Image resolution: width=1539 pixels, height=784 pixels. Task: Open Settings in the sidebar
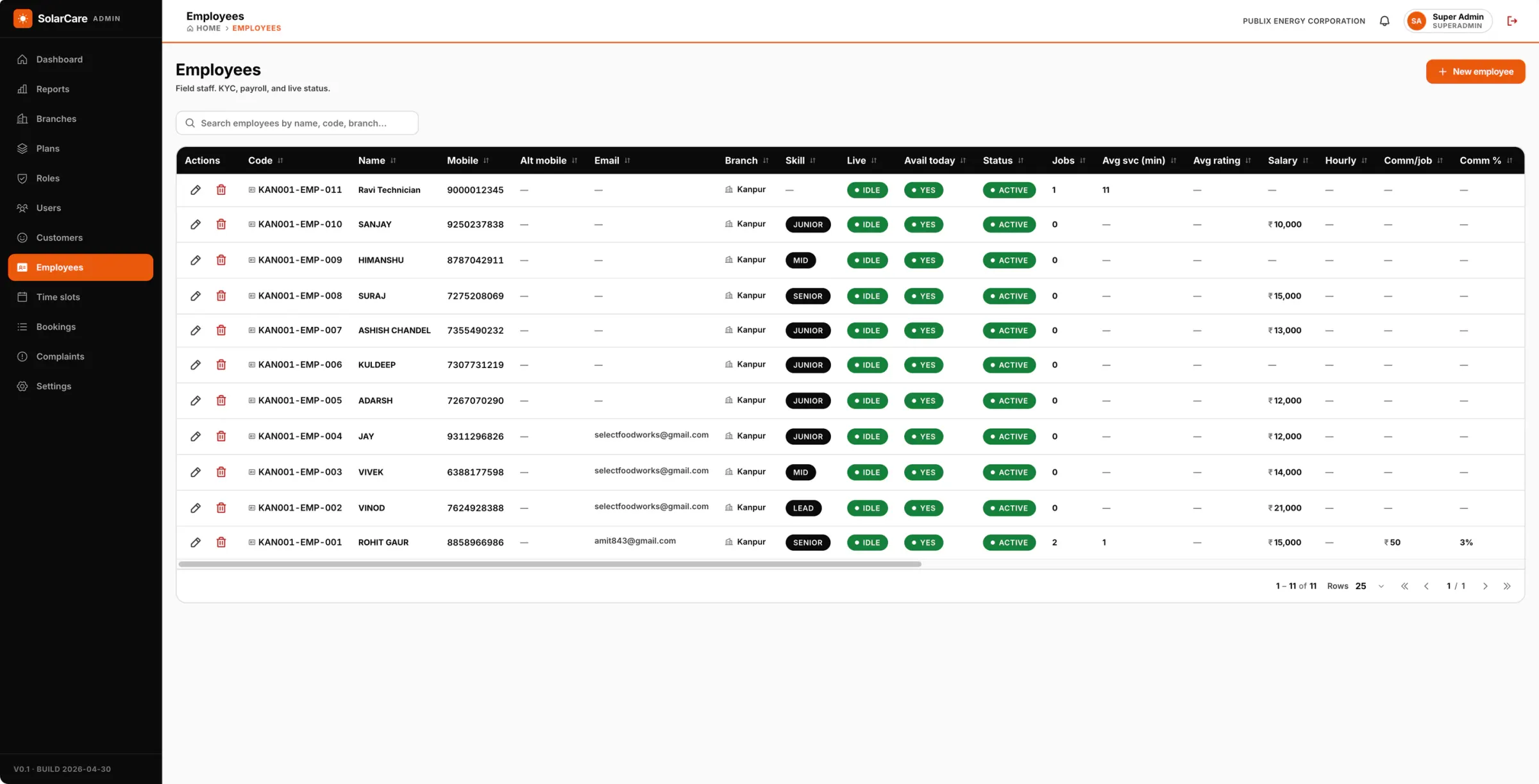81,386
